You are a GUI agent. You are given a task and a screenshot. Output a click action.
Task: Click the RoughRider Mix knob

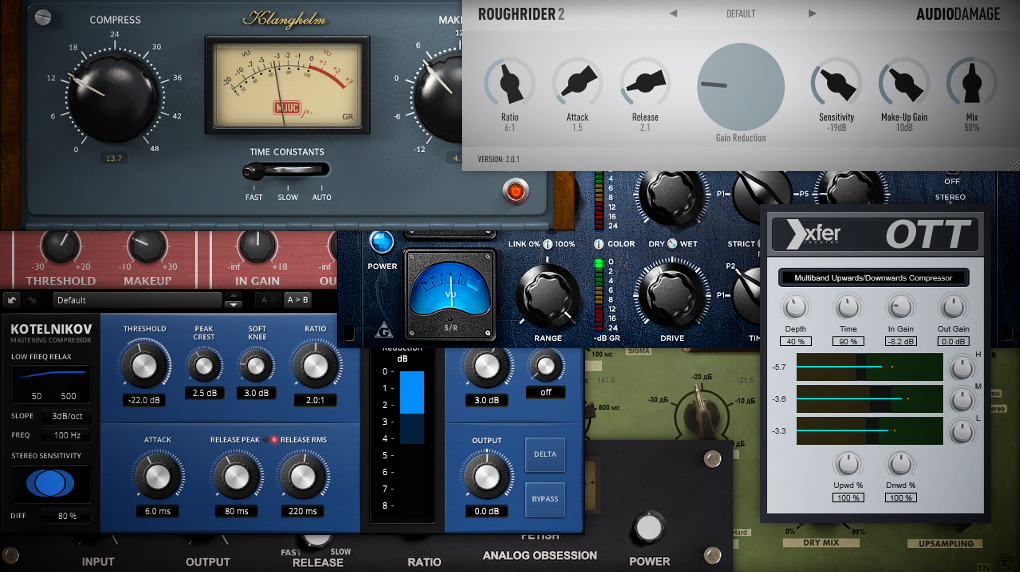tap(972, 83)
